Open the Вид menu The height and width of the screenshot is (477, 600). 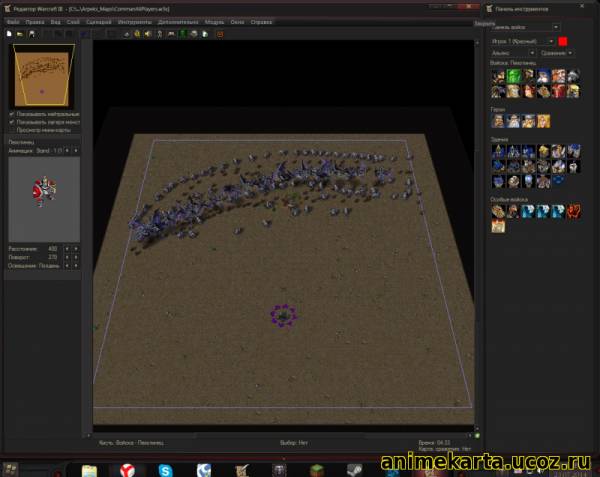[55, 22]
